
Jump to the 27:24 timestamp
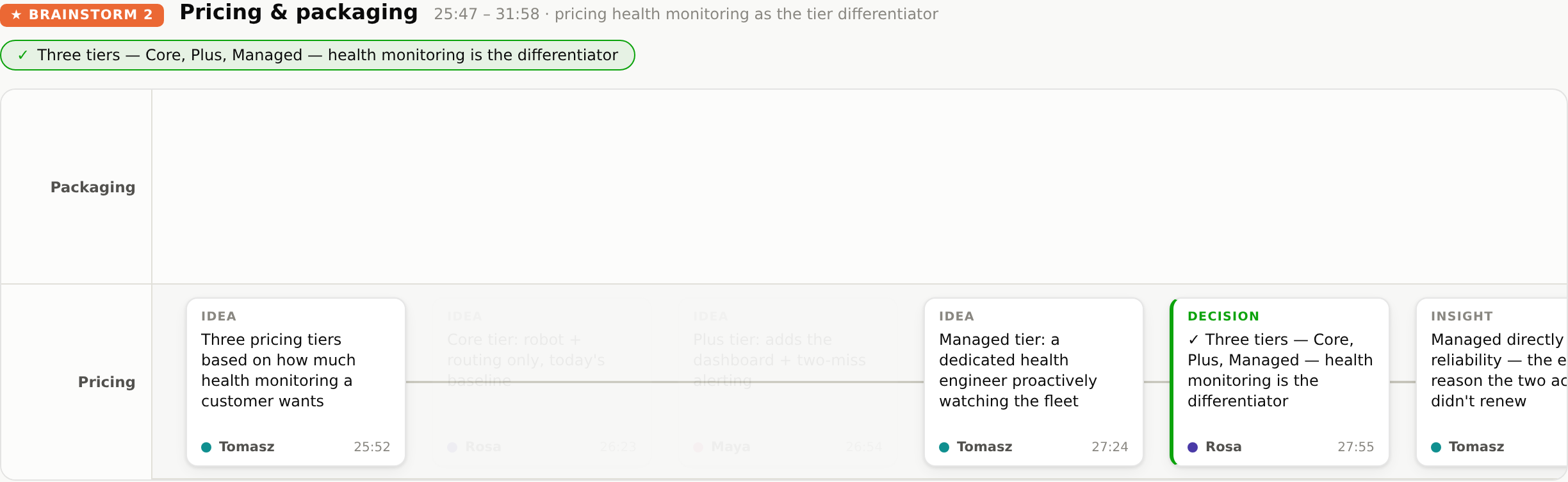(1110, 447)
